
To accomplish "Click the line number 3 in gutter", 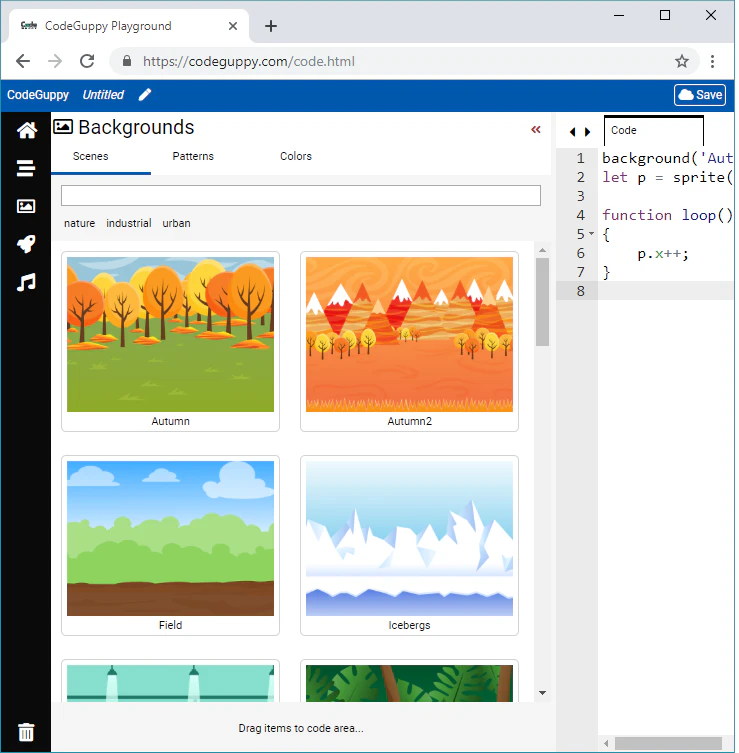I will point(581,196).
